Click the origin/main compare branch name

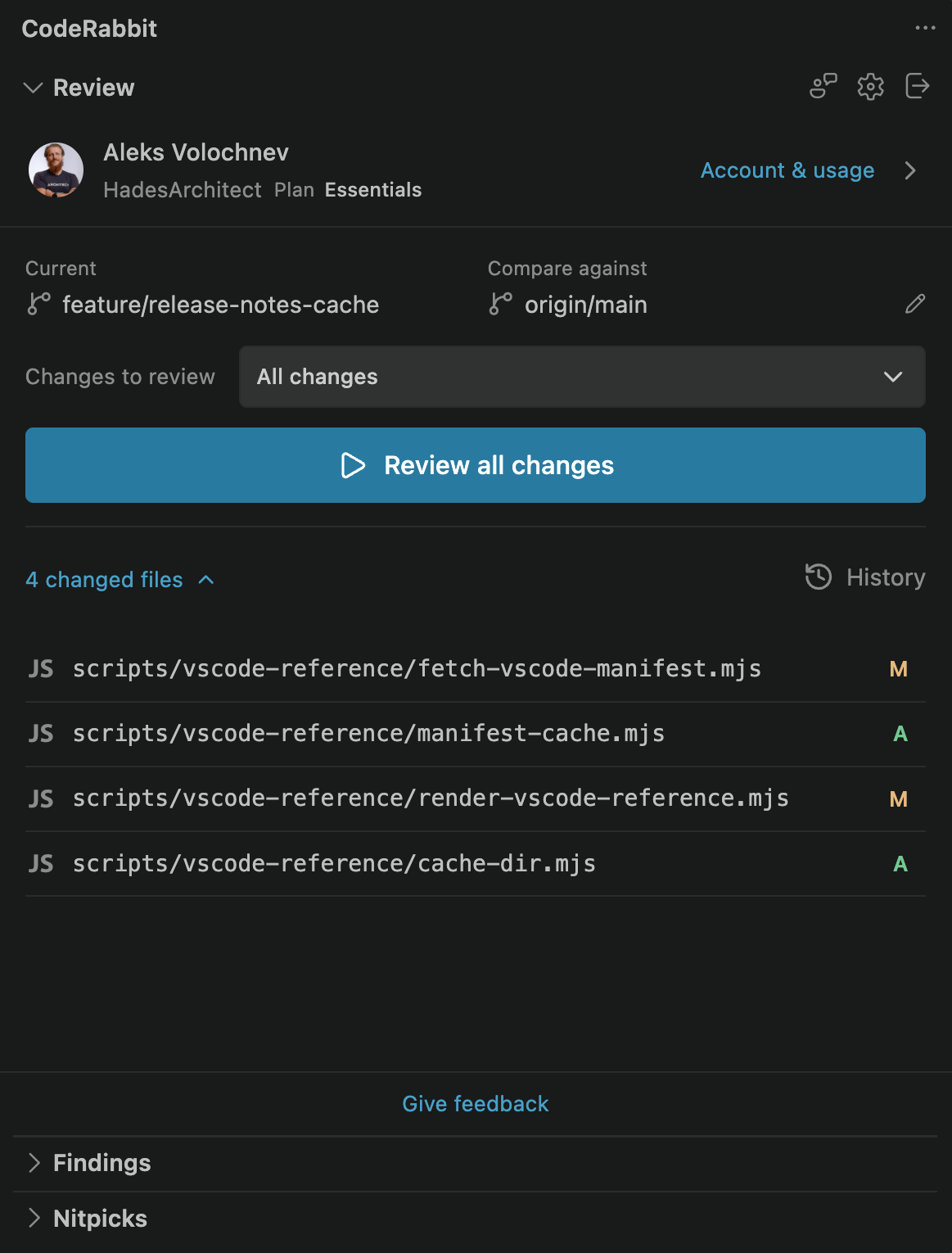click(x=586, y=305)
